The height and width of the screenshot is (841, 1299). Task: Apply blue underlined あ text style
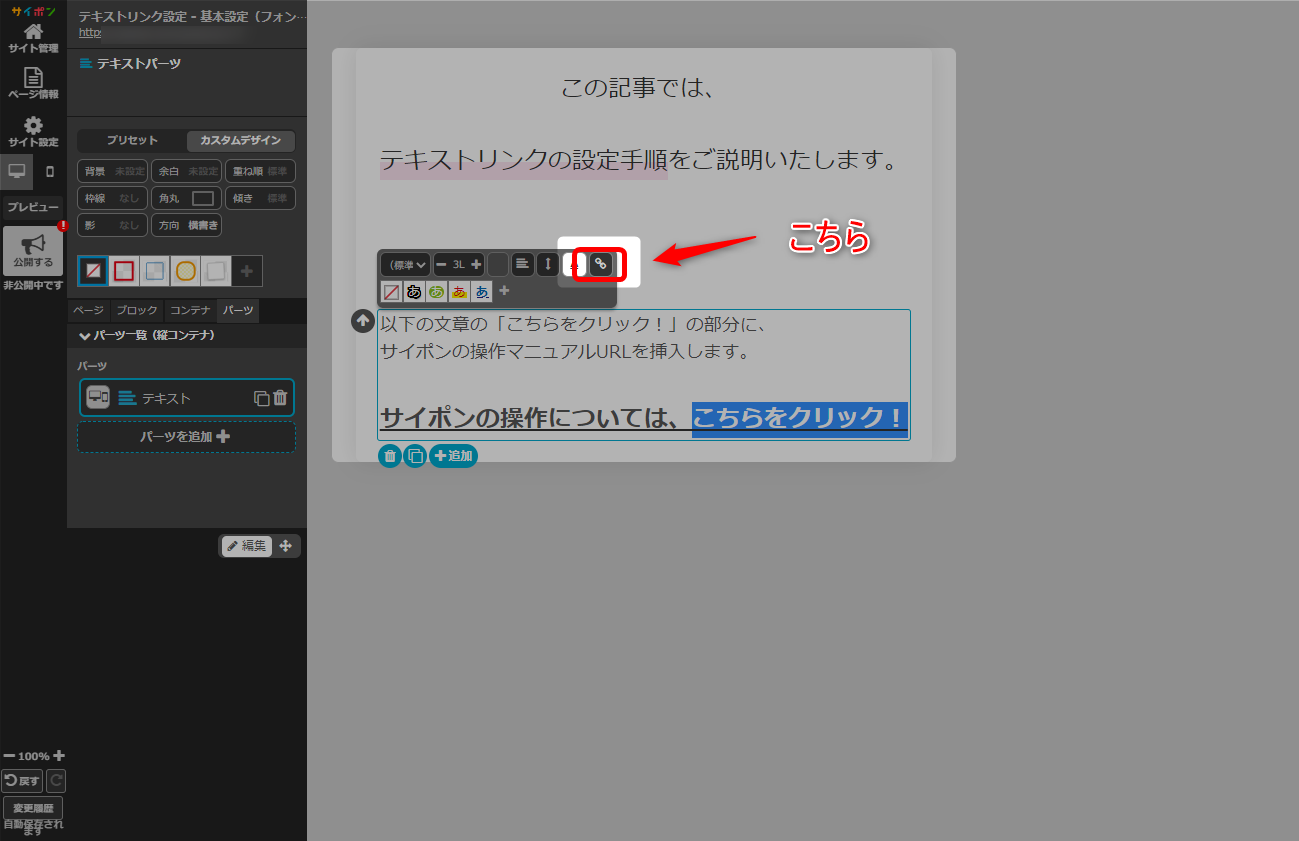[x=482, y=292]
